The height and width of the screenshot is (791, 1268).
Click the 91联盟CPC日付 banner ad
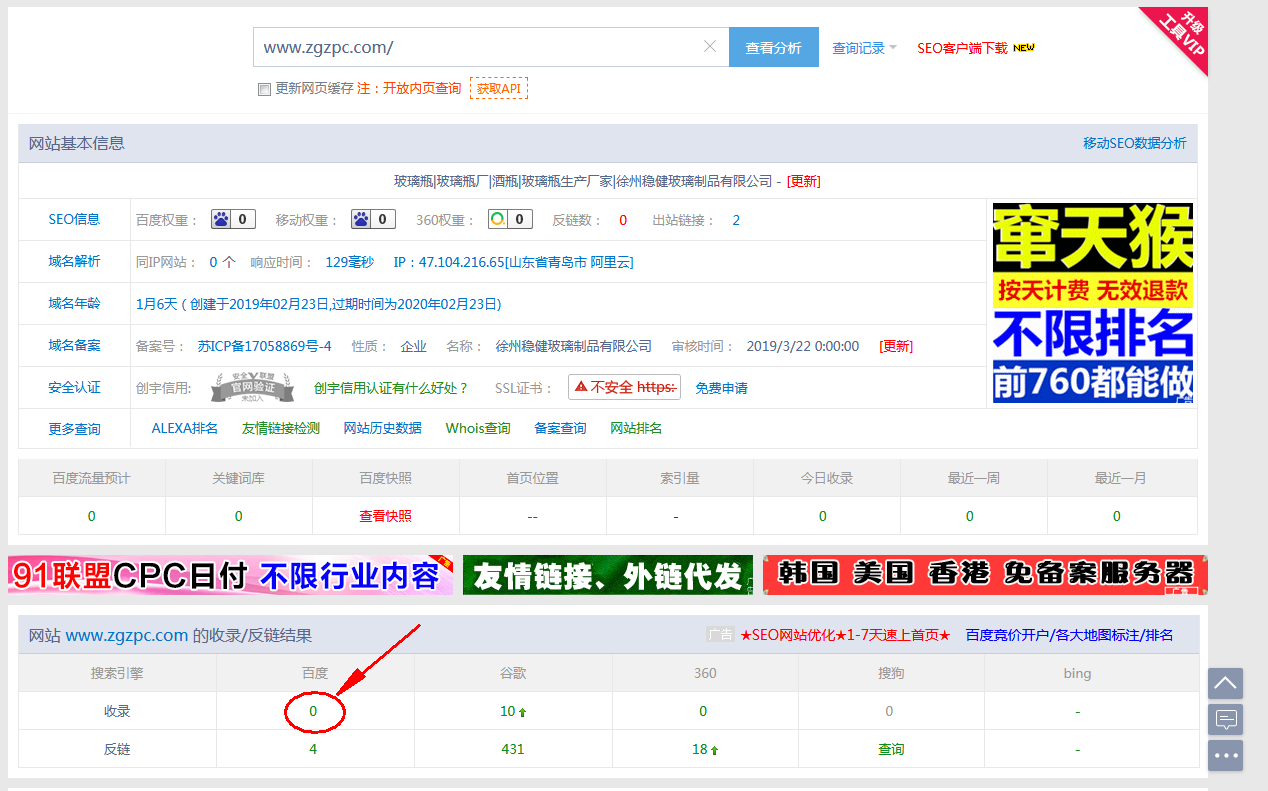click(x=231, y=575)
